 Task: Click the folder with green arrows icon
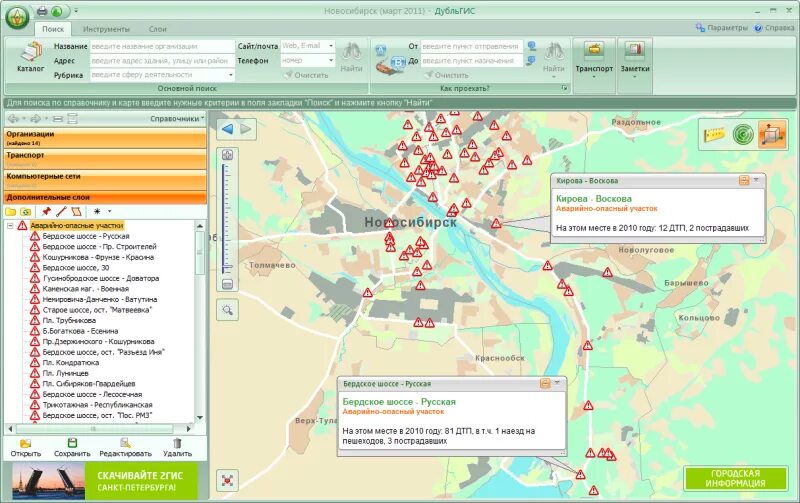click(x=26, y=211)
